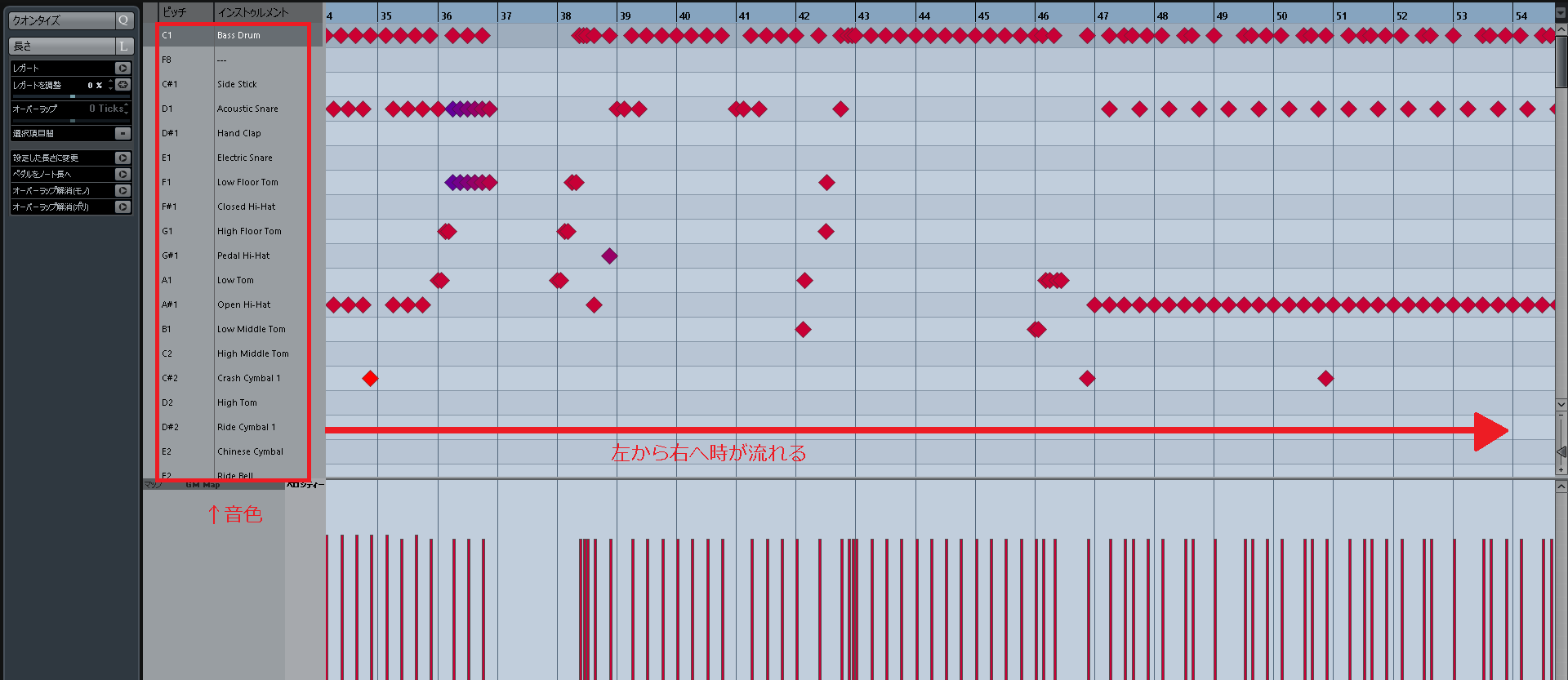Open the GM Map drum map dropdown

pos(203,485)
